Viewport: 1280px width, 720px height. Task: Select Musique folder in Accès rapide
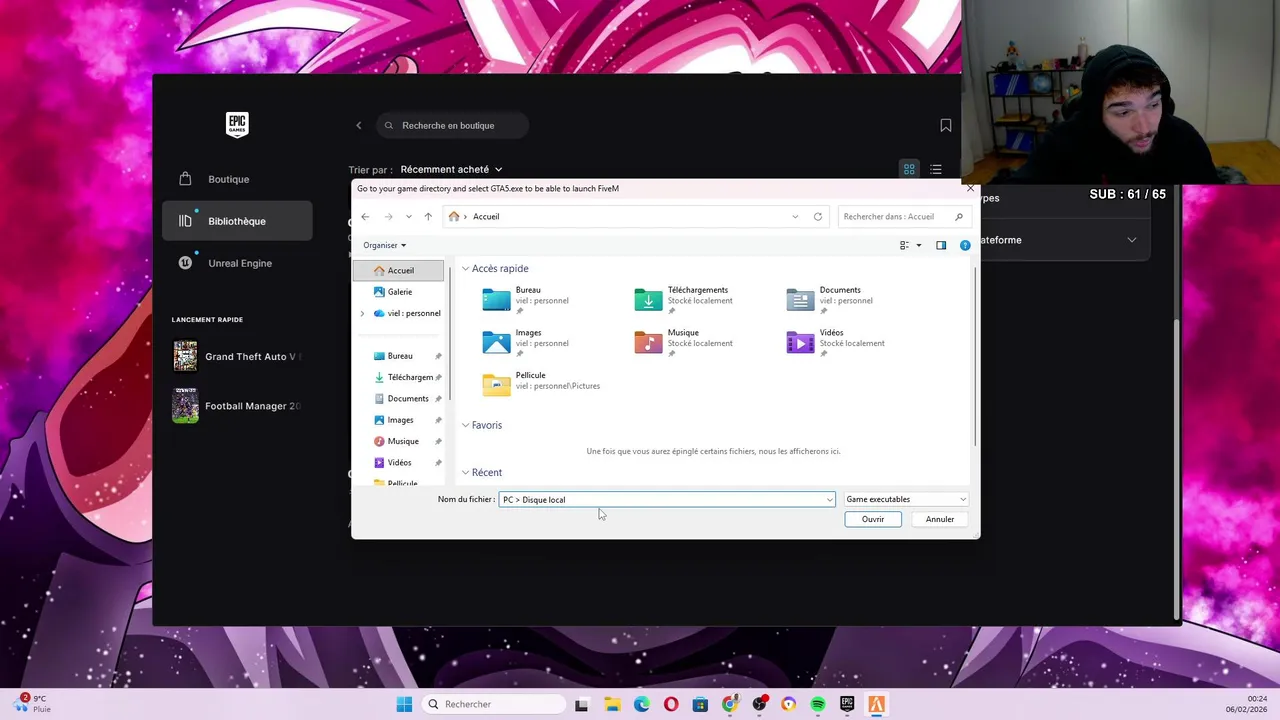[684, 342]
